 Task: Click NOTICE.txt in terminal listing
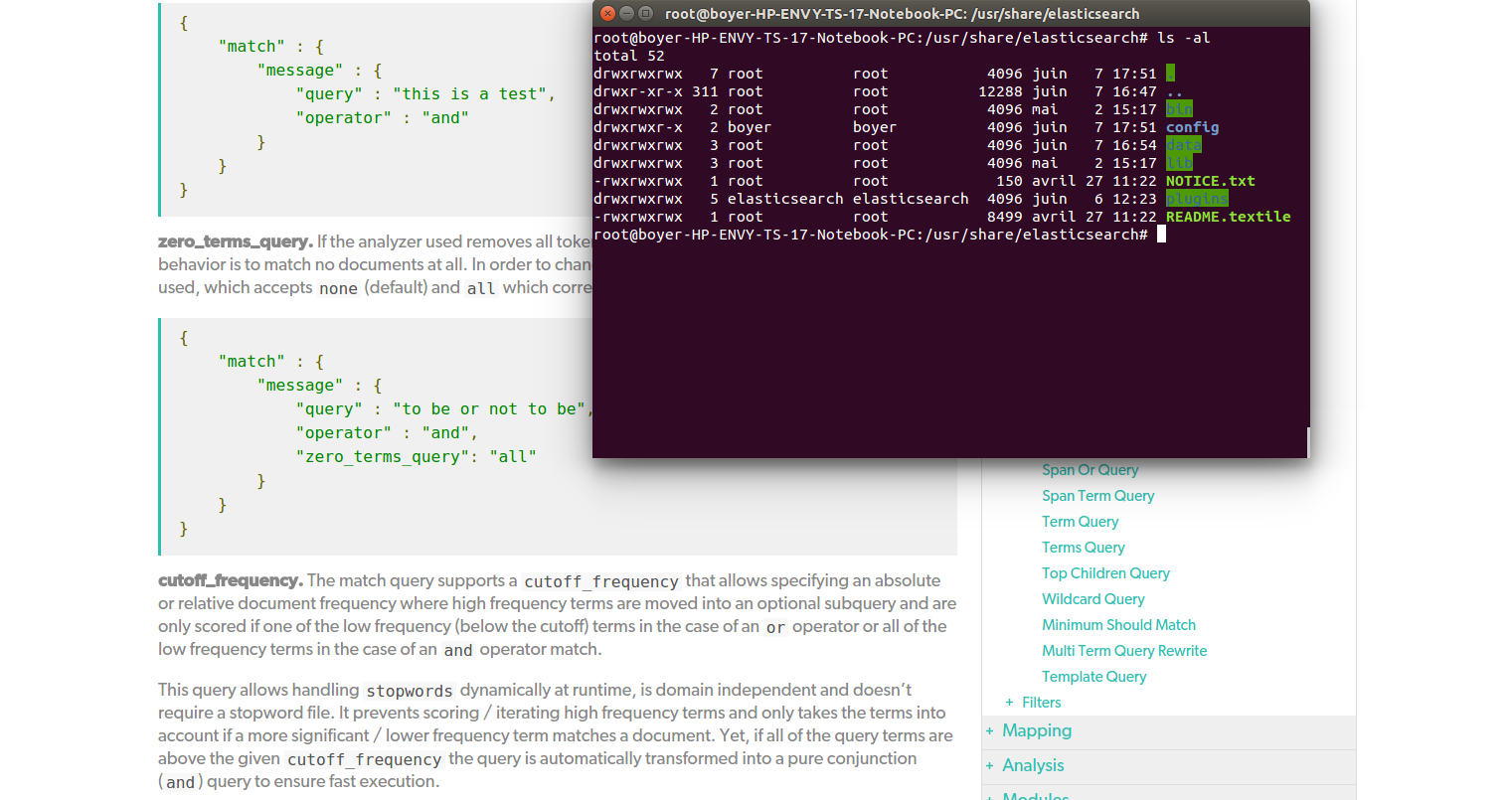(x=1210, y=181)
